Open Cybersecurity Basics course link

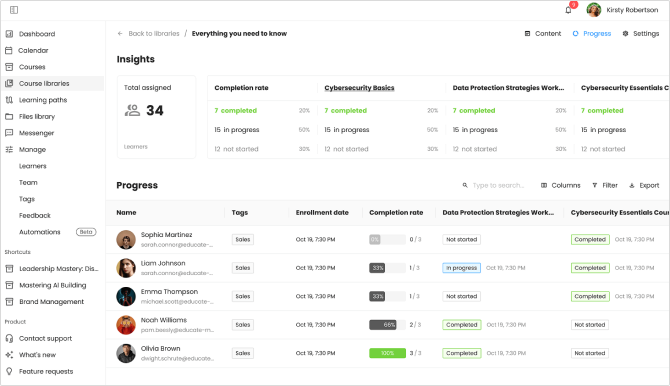[359, 88]
